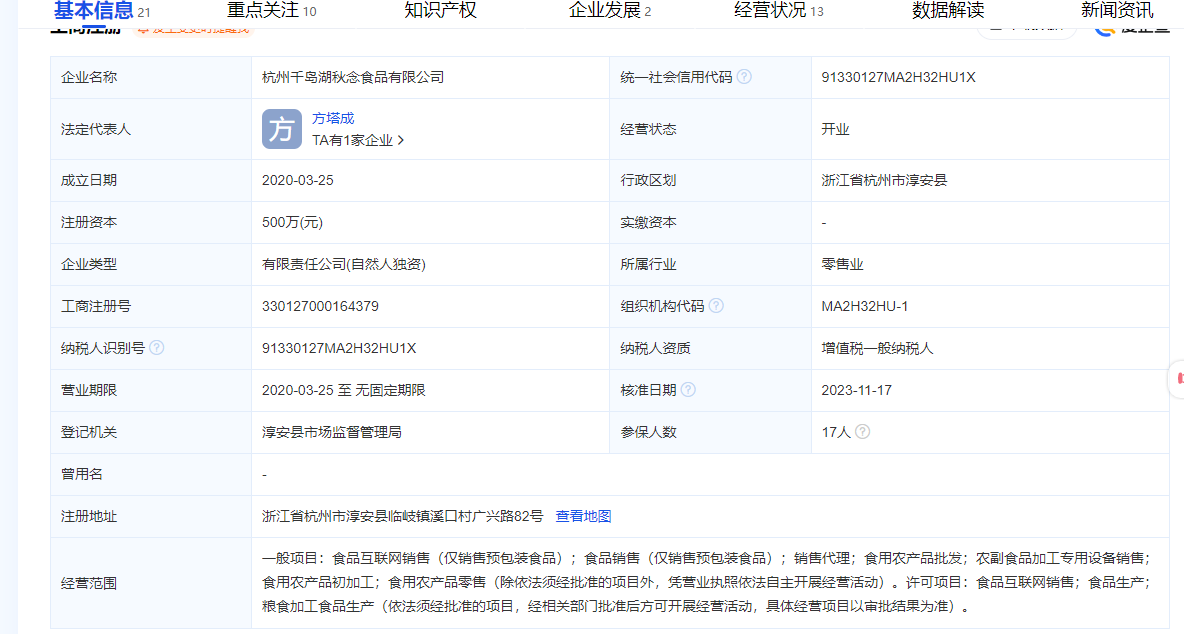Click the 注册资本 label cell
The height and width of the screenshot is (634, 1184).
pyautogui.click(x=151, y=223)
